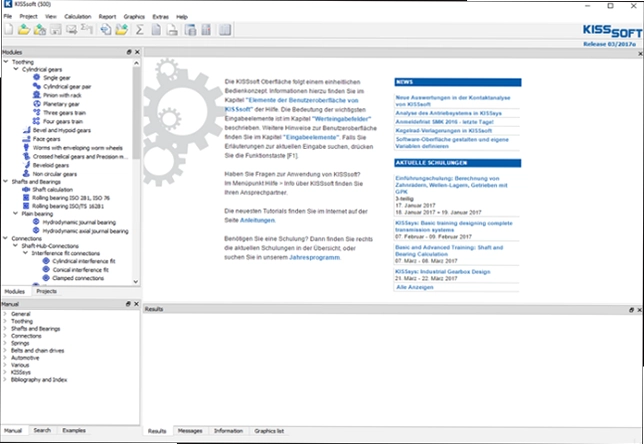Open Analyse des Antriebssystems in KISSsys news
The height and width of the screenshot is (444, 644).
click(x=448, y=113)
